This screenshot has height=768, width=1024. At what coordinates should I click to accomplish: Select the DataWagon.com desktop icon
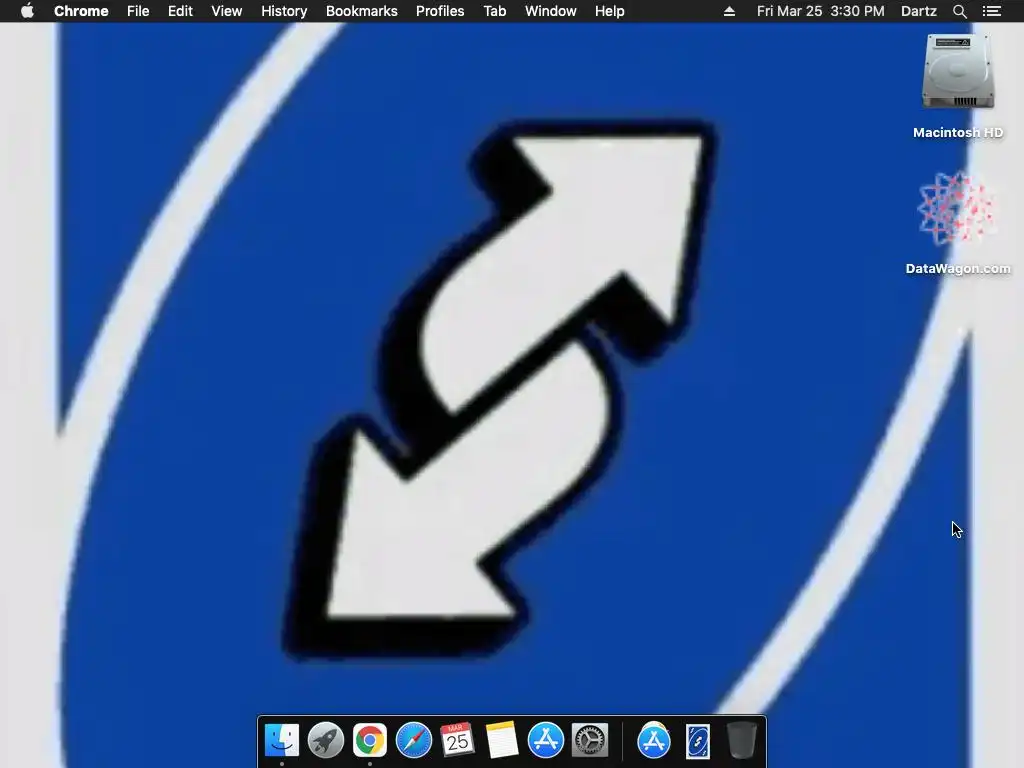(x=958, y=209)
